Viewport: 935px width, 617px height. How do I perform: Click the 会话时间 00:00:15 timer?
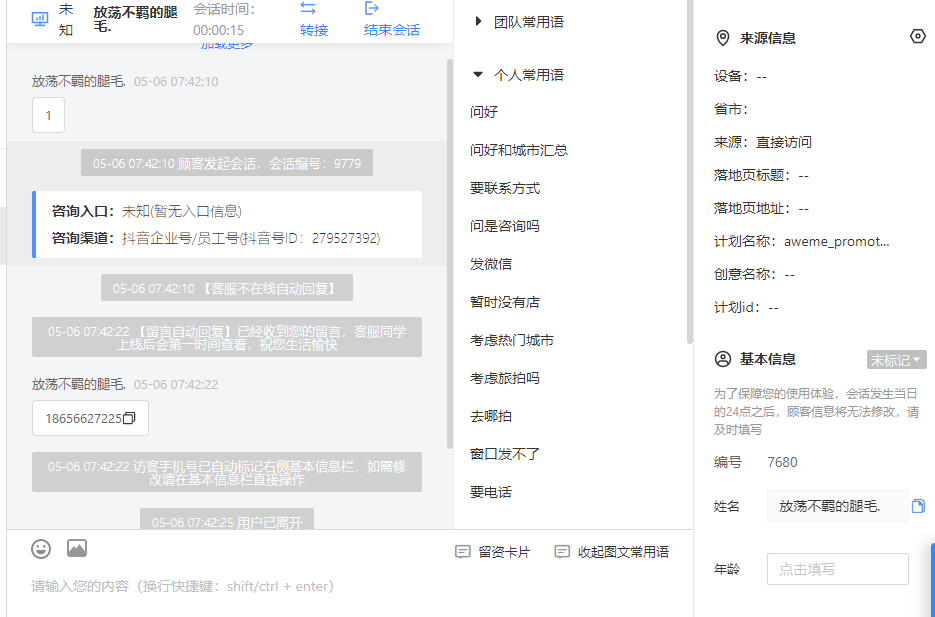coord(224,20)
